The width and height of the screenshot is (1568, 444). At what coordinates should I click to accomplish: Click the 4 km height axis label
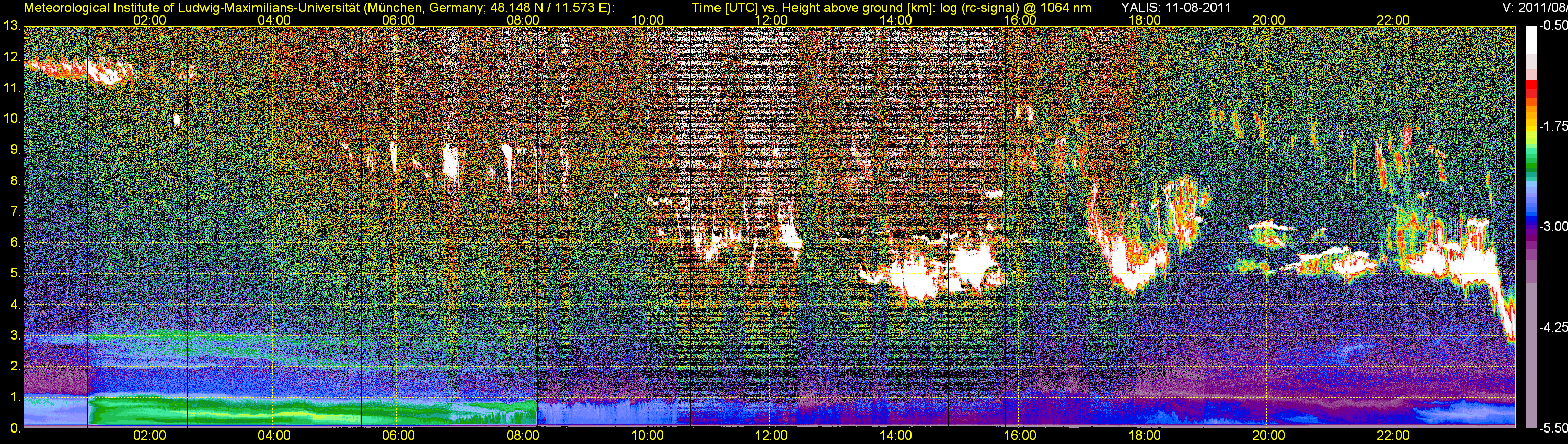point(16,305)
